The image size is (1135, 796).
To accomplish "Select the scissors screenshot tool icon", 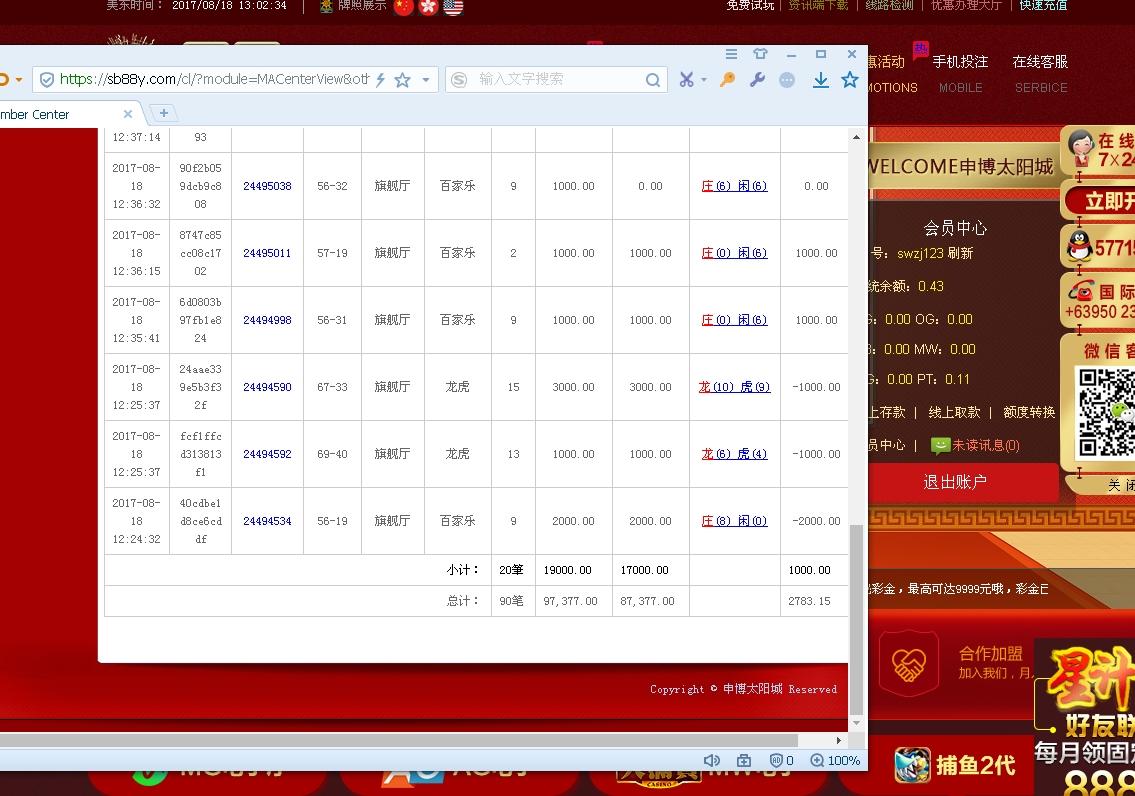I will [686, 80].
